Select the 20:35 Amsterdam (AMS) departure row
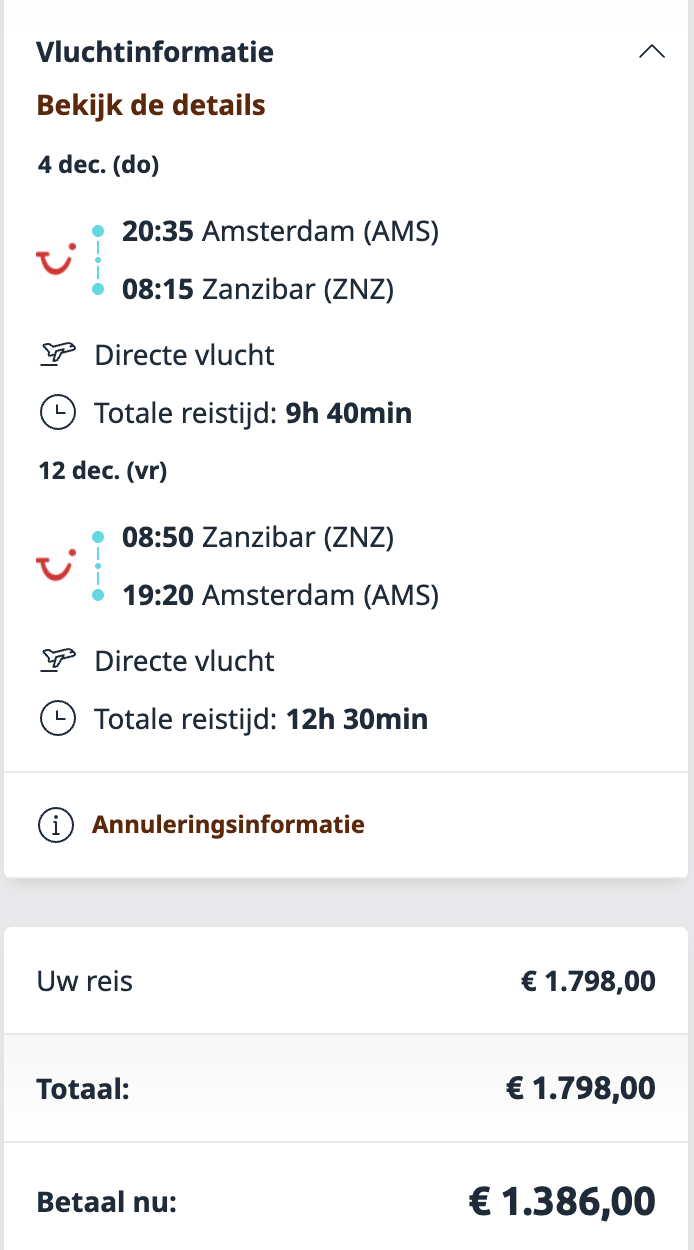This screenshot has width=694, height=1250. (280, 232)
